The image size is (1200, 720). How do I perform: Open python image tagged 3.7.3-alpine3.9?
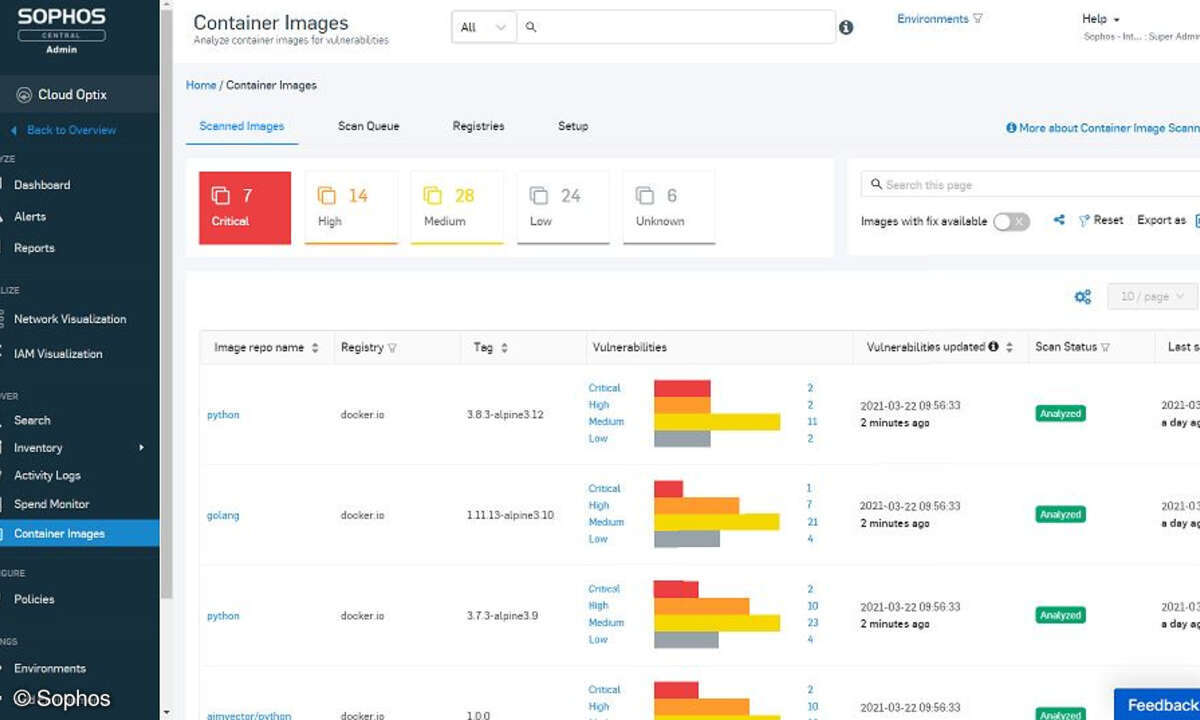[223, 616]
